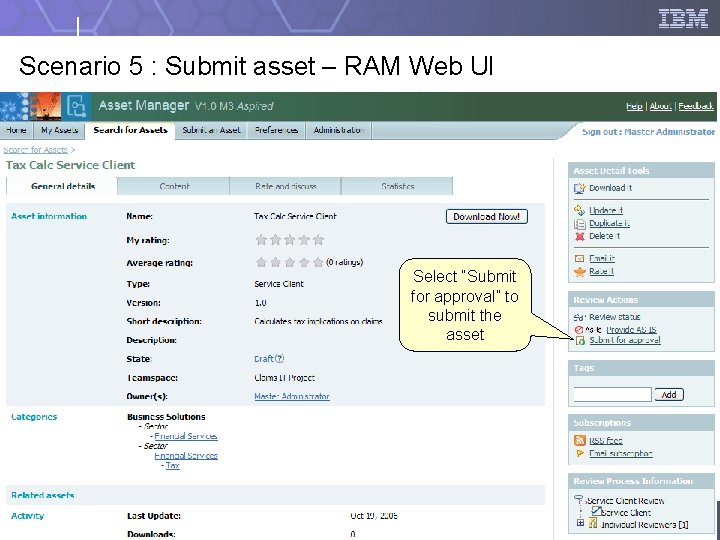Click the Add tag button
The image size is (720, 540).
coord(669,394)
